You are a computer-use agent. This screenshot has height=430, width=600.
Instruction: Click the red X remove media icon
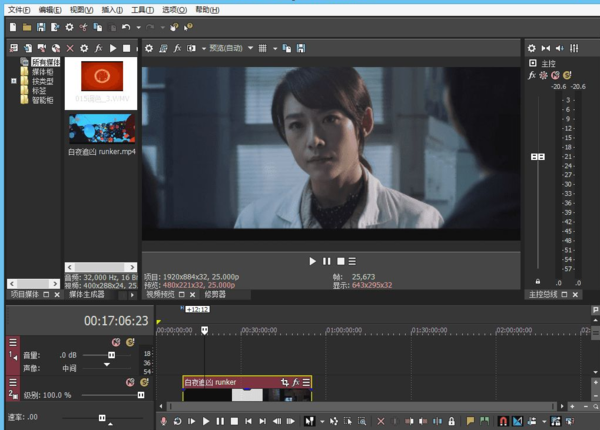pos(70,48)
